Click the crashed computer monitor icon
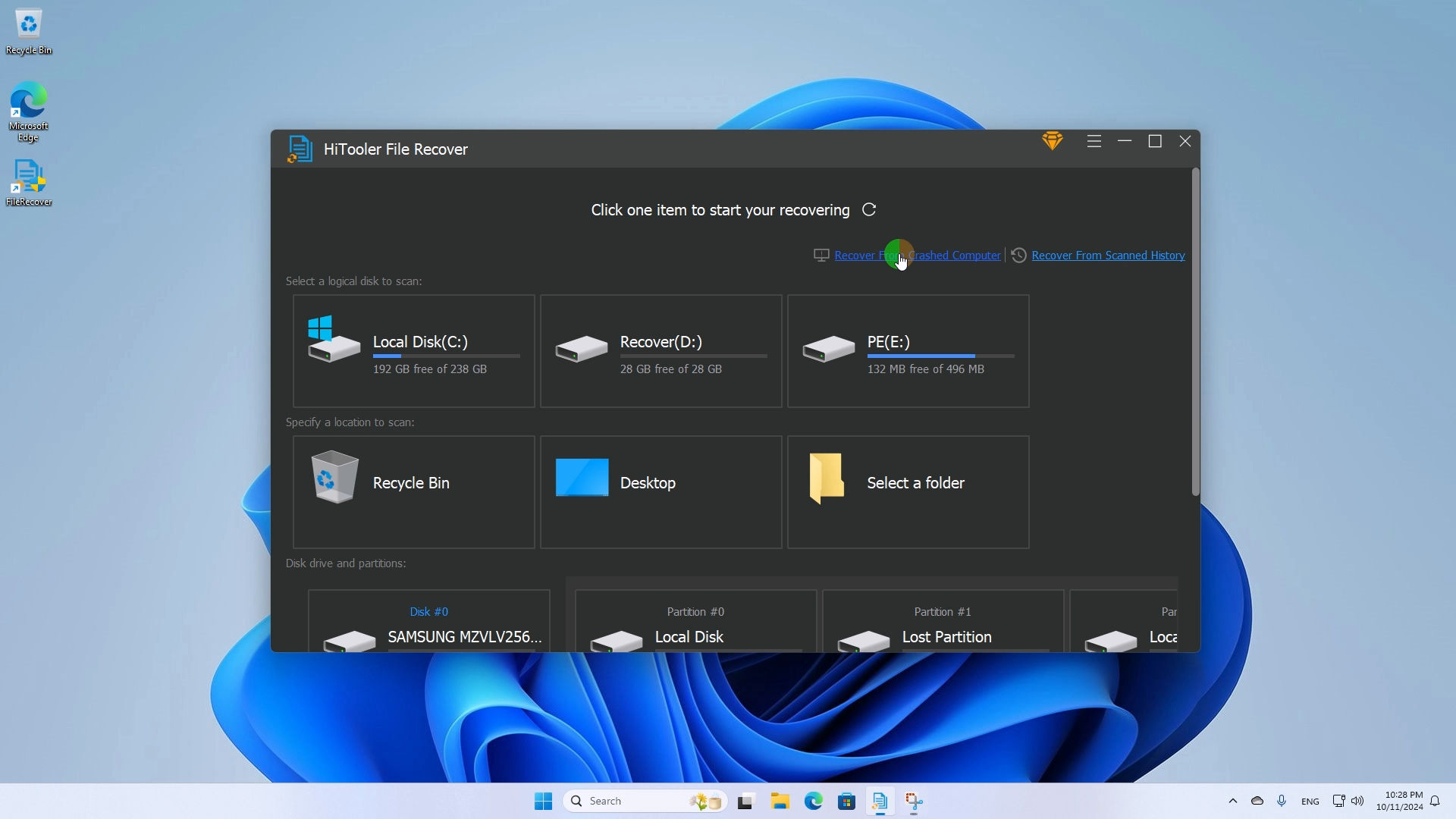This screenshot has width=1456, height=819. (821, 255)
